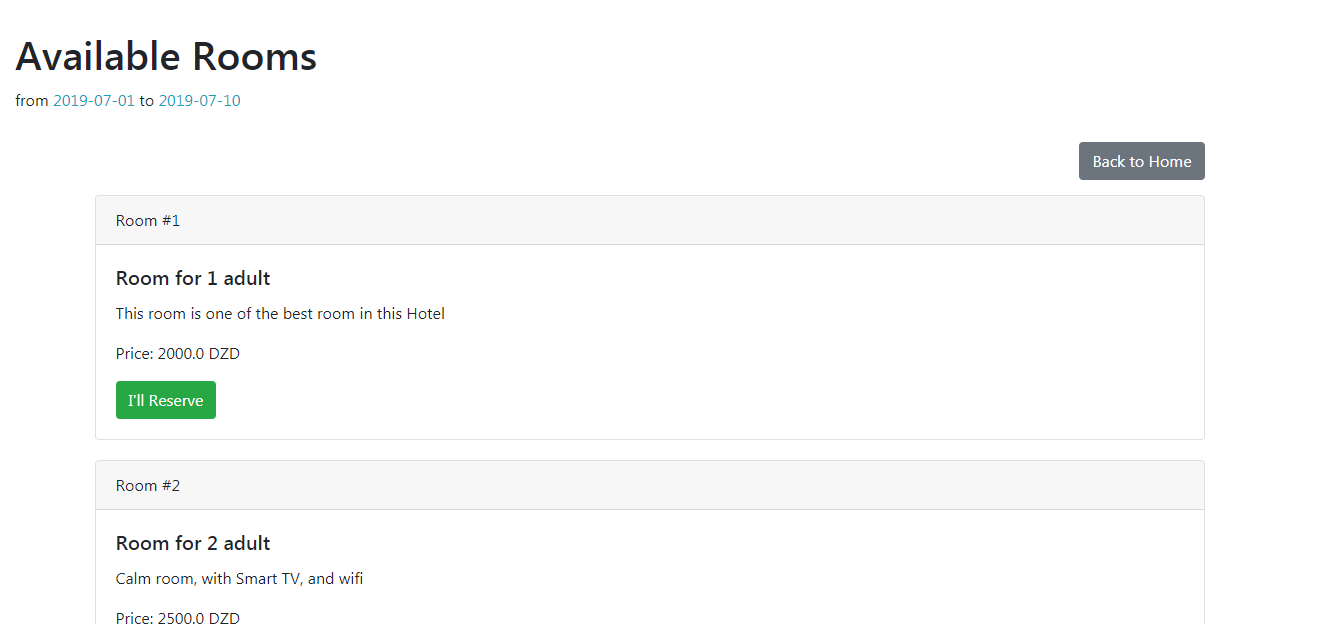The image size is (1317, 624).
Task: Click the 'Room for 1 adult' title
Action: click(x=193, y=278)
